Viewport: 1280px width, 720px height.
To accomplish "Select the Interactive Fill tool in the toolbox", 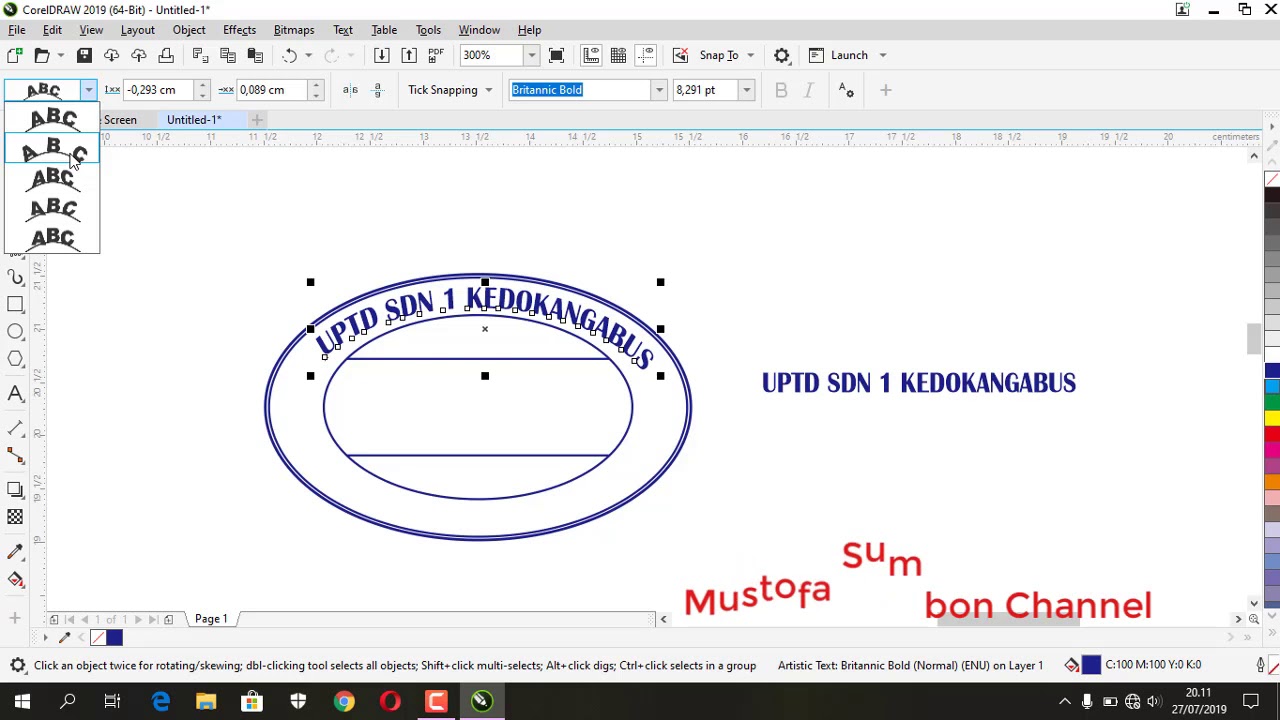I will tap(15, 579).
